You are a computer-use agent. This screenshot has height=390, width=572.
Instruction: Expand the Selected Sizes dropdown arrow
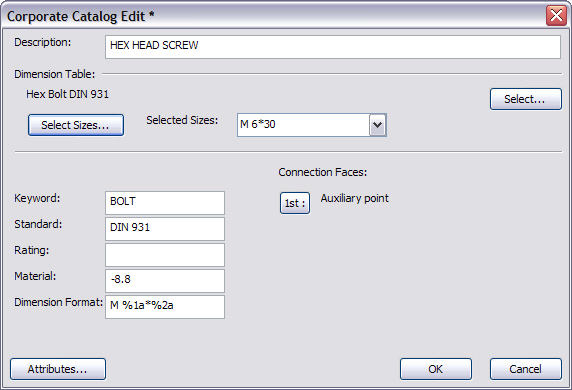click(378, 125)
